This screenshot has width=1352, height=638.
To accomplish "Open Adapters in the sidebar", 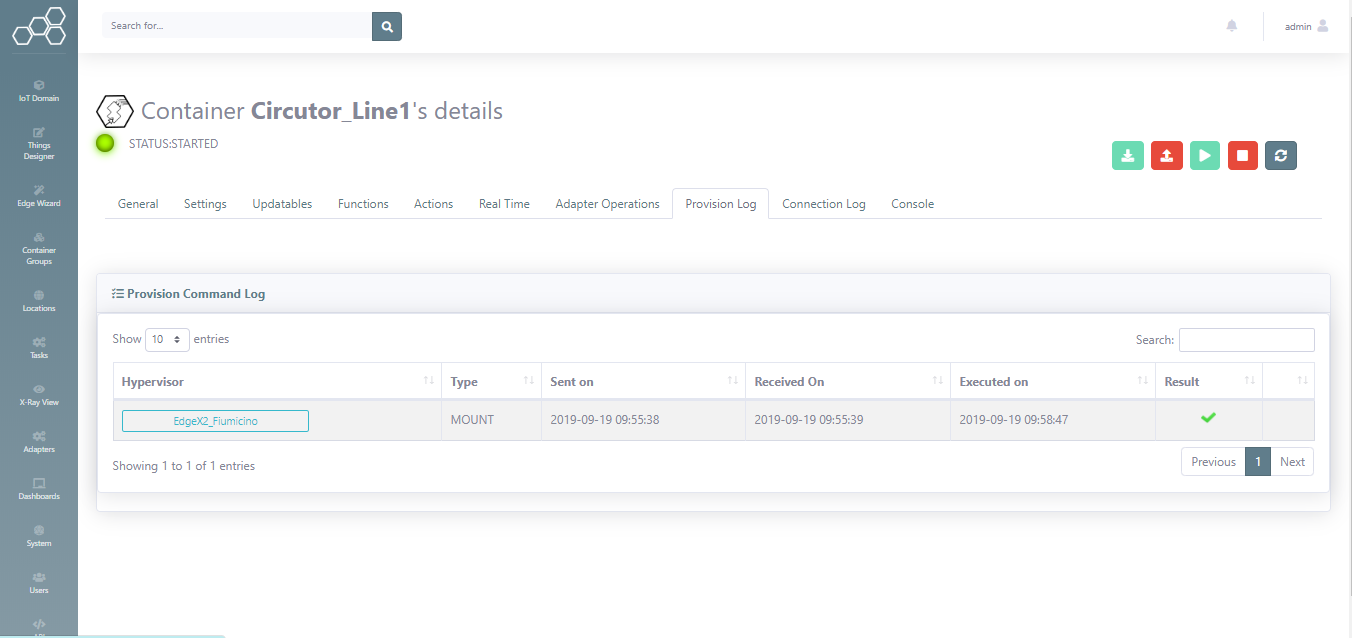I will tap(39, 442).
